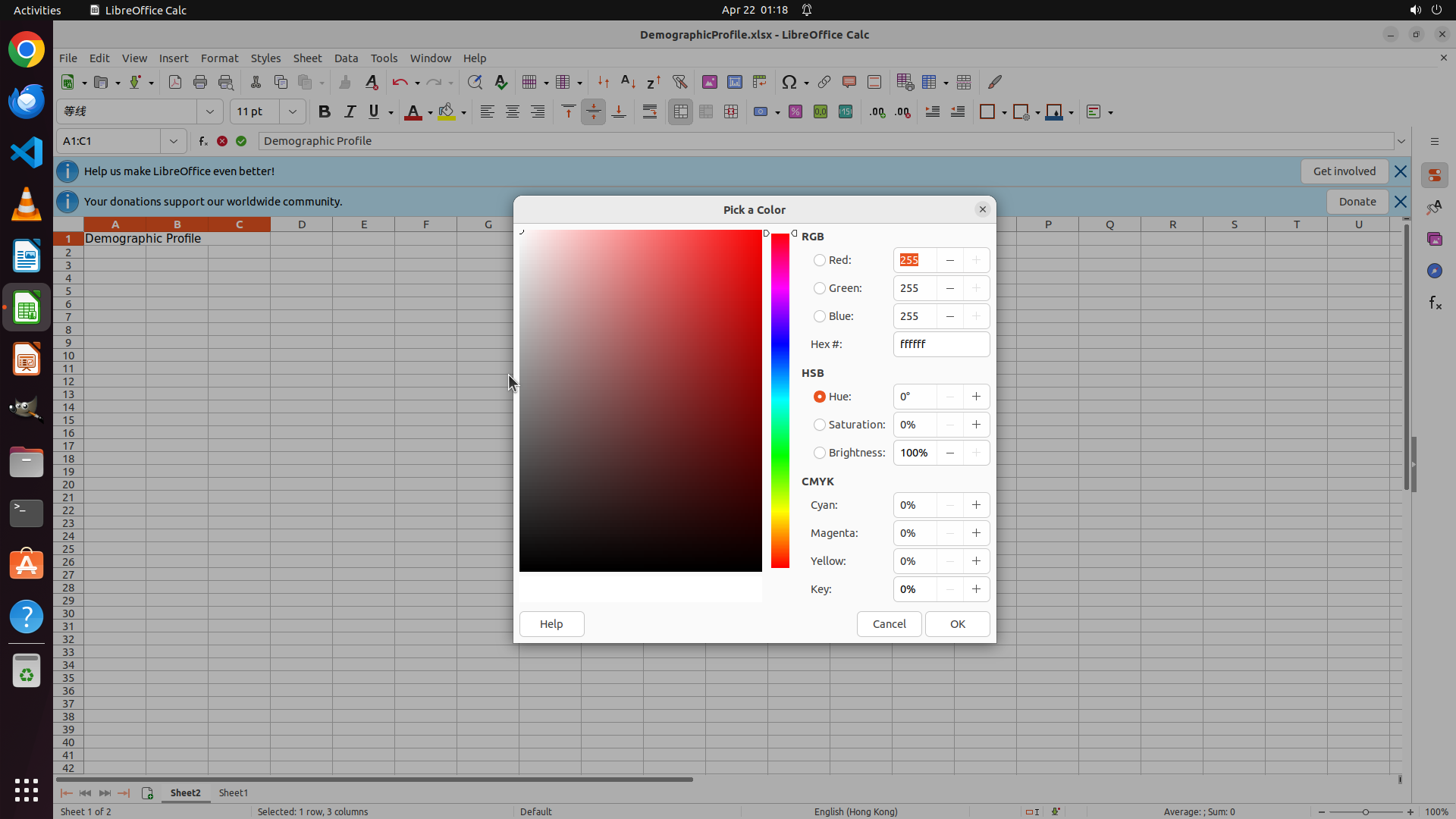1456x819 pixels.
Task: Toggle Merge and Center Cells icon
Action: click(680, 112)
